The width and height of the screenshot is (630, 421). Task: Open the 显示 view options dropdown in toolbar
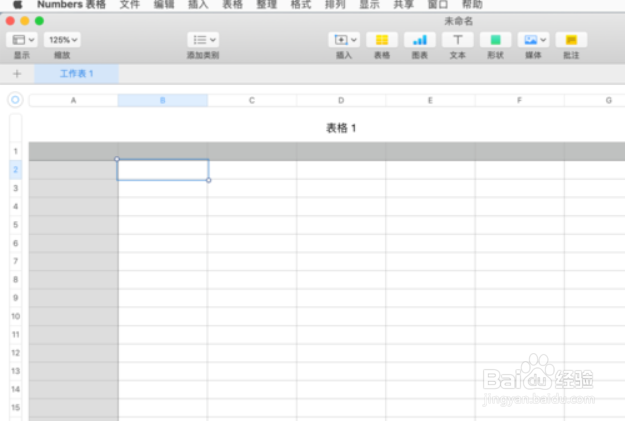point(22,40)
